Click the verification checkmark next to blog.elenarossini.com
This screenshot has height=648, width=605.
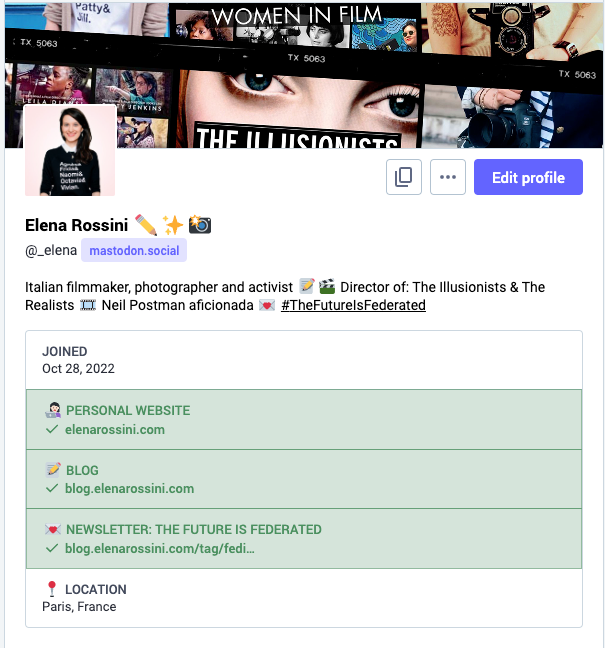coord(52,488)
